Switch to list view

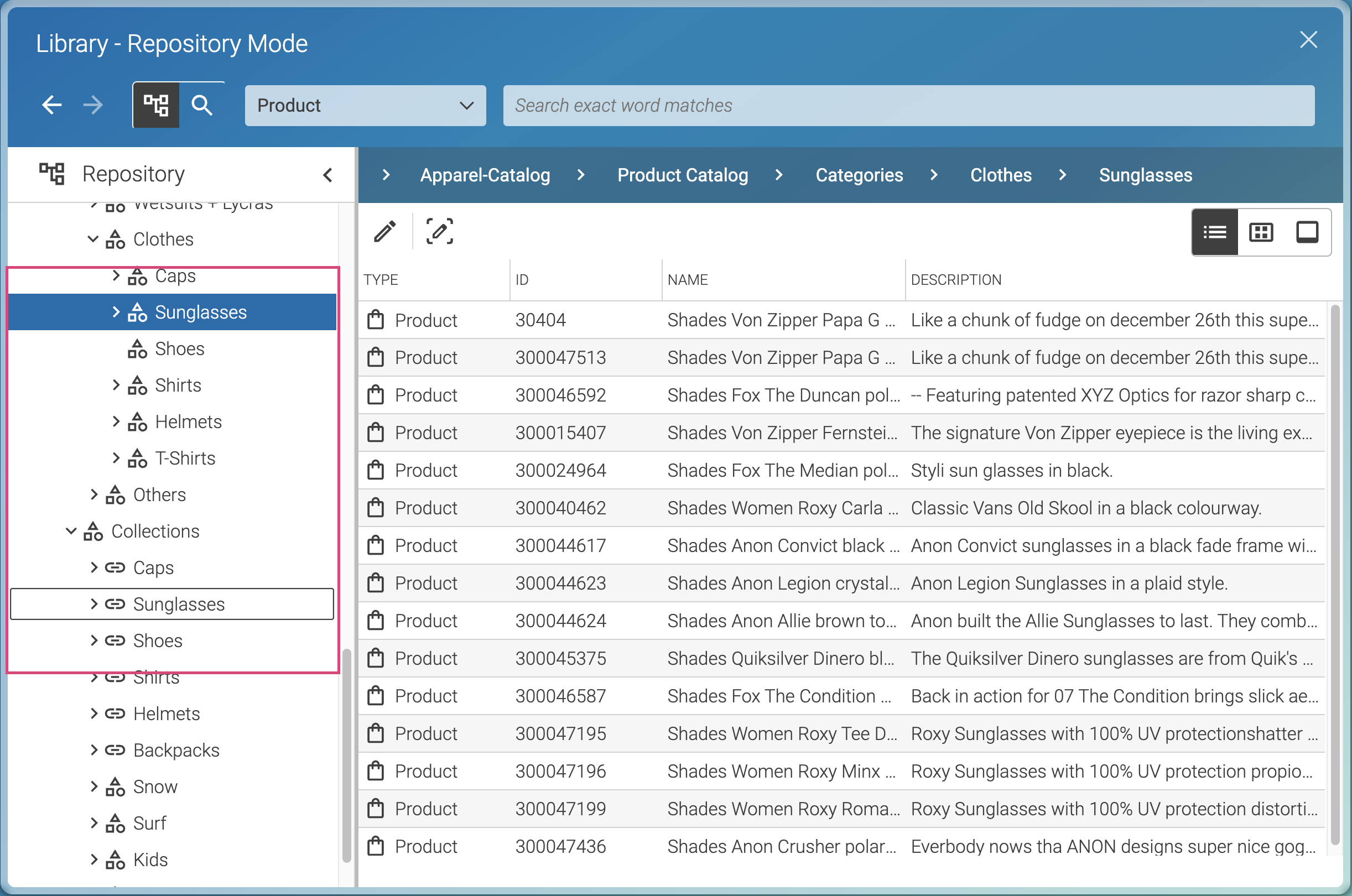click(1214, 232)
